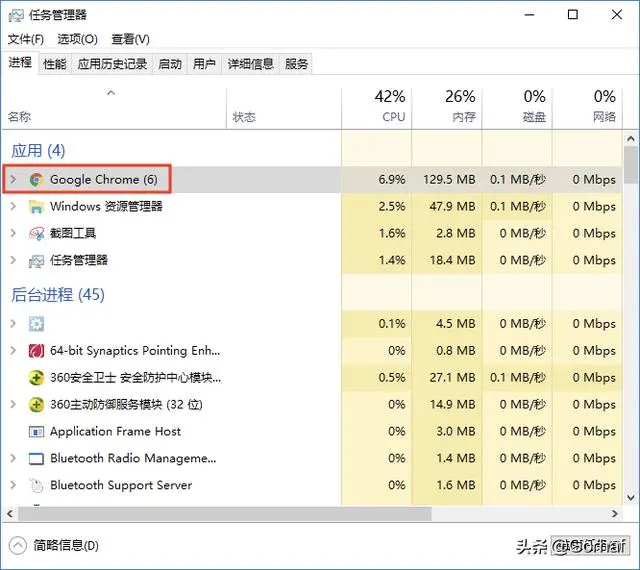Switch to the 启动 tab
Image resolution: width=640 pixels, height=570 pixels.
click(170, 64)
